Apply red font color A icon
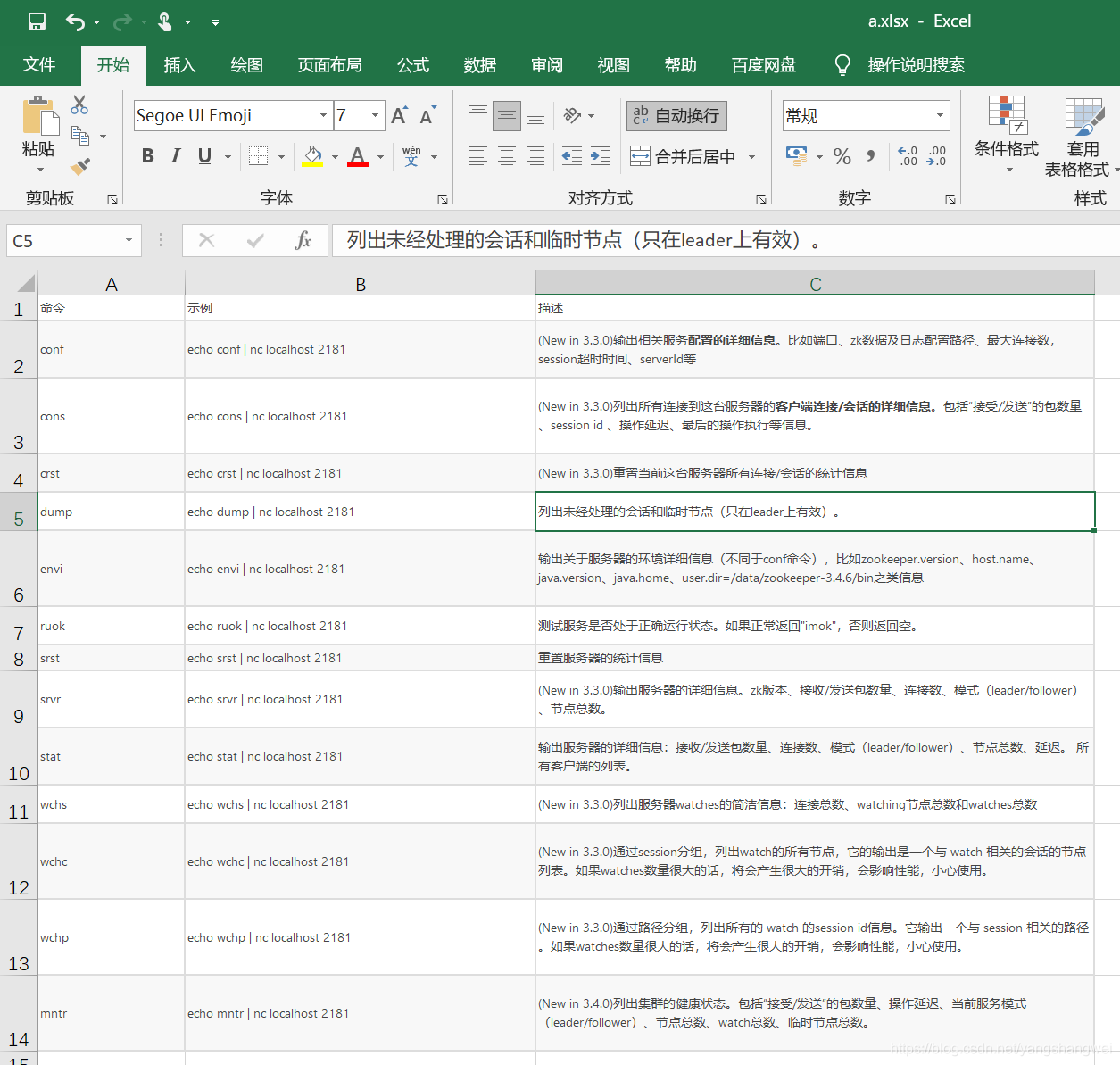1120x1065 pixels. (x=358, y=156)
